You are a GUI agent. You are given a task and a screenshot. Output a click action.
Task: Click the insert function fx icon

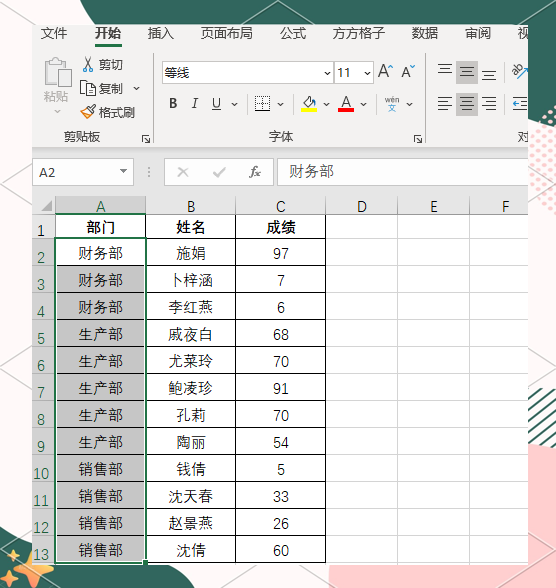255,172
